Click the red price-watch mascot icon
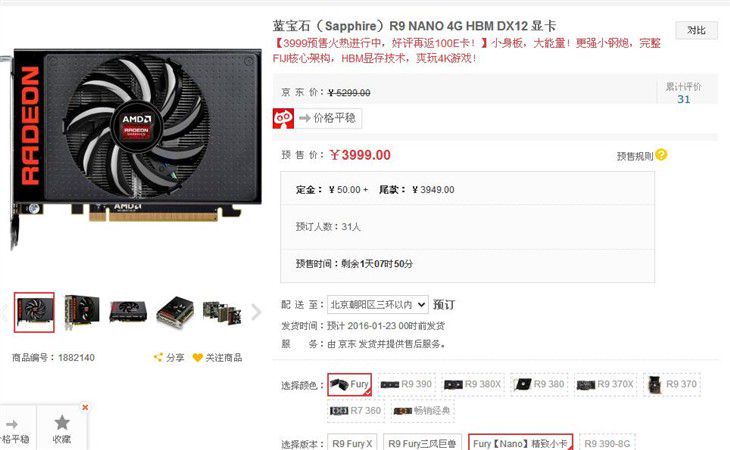730x450 pixels. tap(283, 118)
